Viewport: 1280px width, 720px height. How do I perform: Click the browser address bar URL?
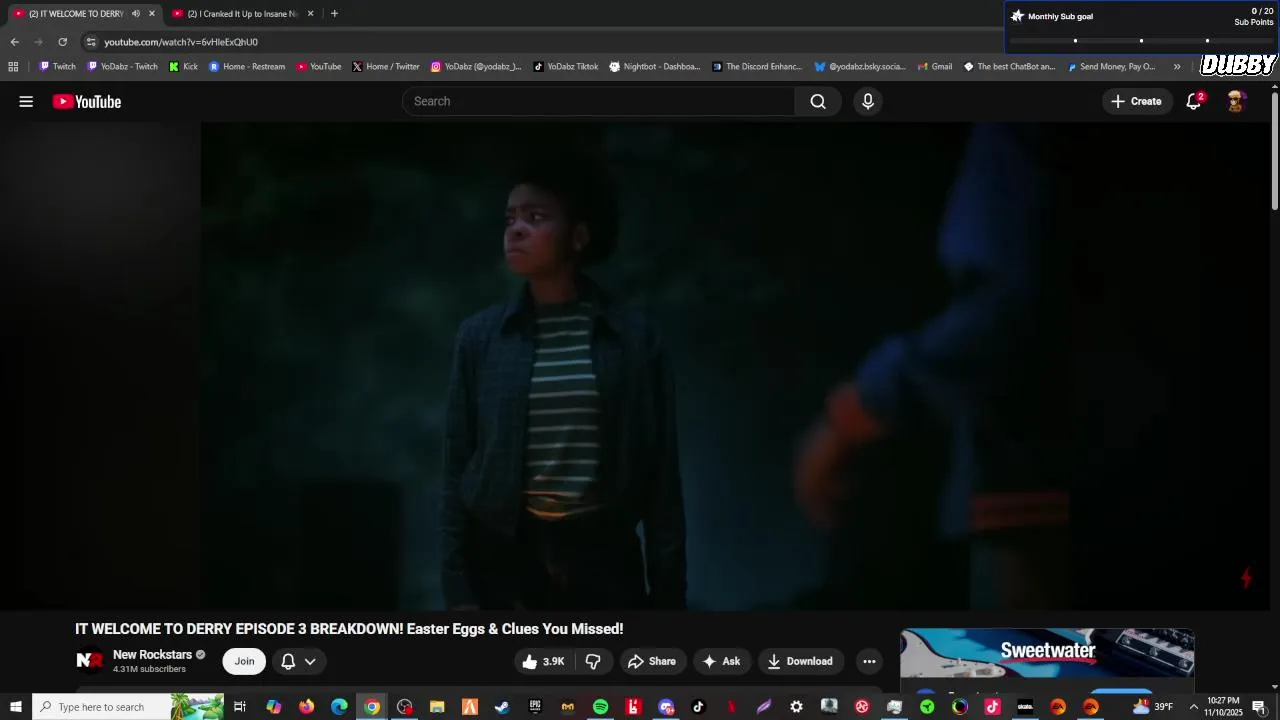click(181, 42)
